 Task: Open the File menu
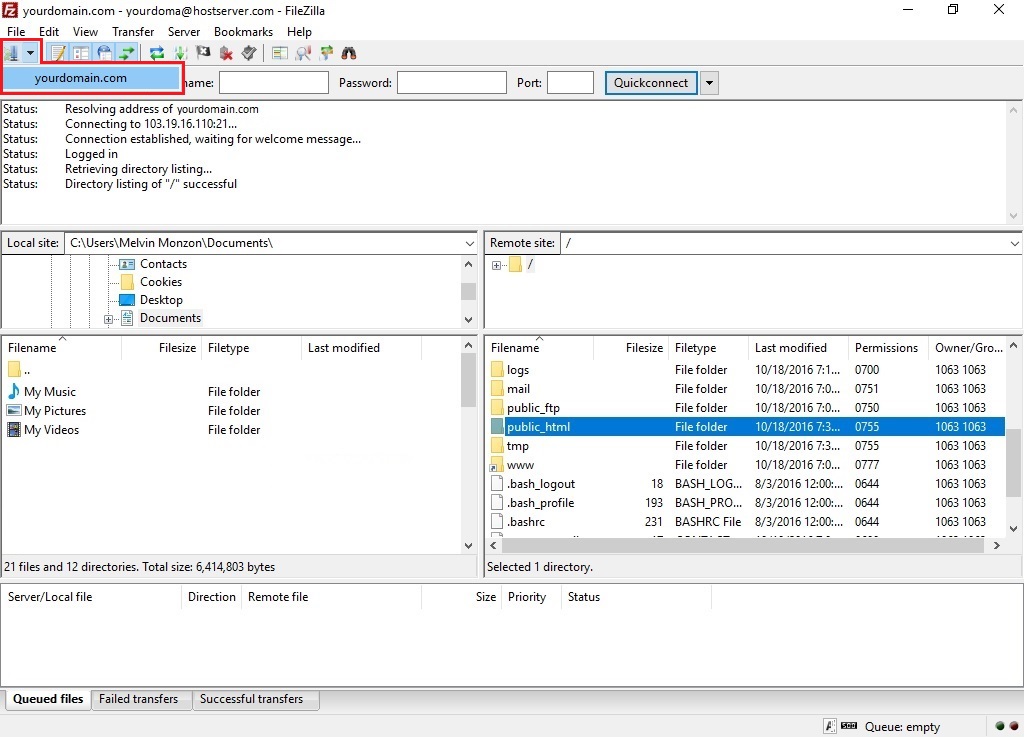point(16,31)
